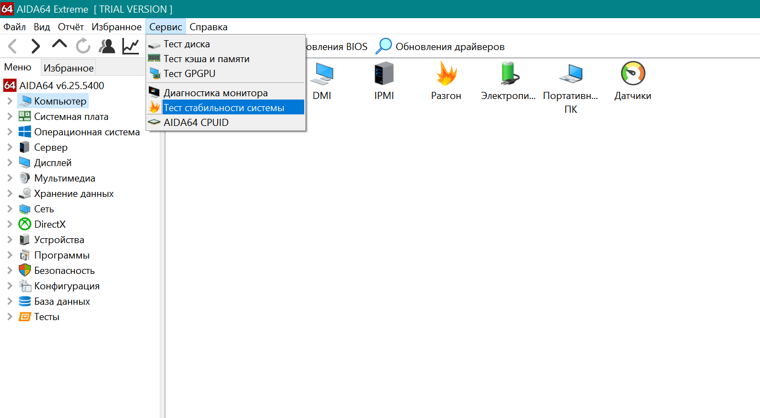The height and width of the screenshot is (418, 760).
Task: Expand the Компьютер tree node
Action: pyautogui.click(x=10, y=101)
